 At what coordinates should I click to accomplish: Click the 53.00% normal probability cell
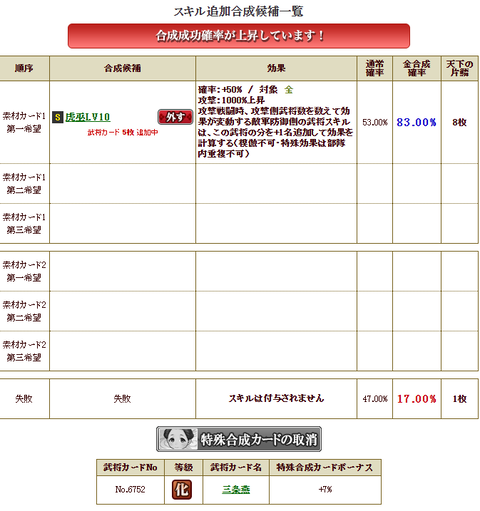(x=375, y=122)
